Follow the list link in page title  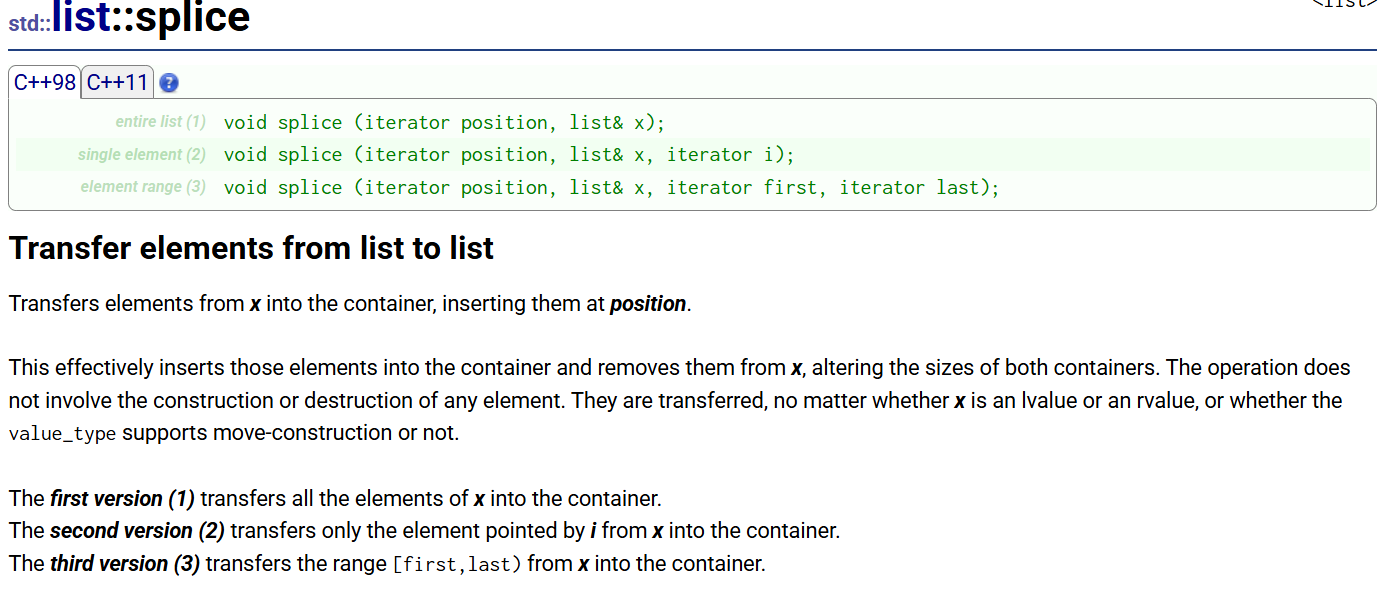(81, 16)
